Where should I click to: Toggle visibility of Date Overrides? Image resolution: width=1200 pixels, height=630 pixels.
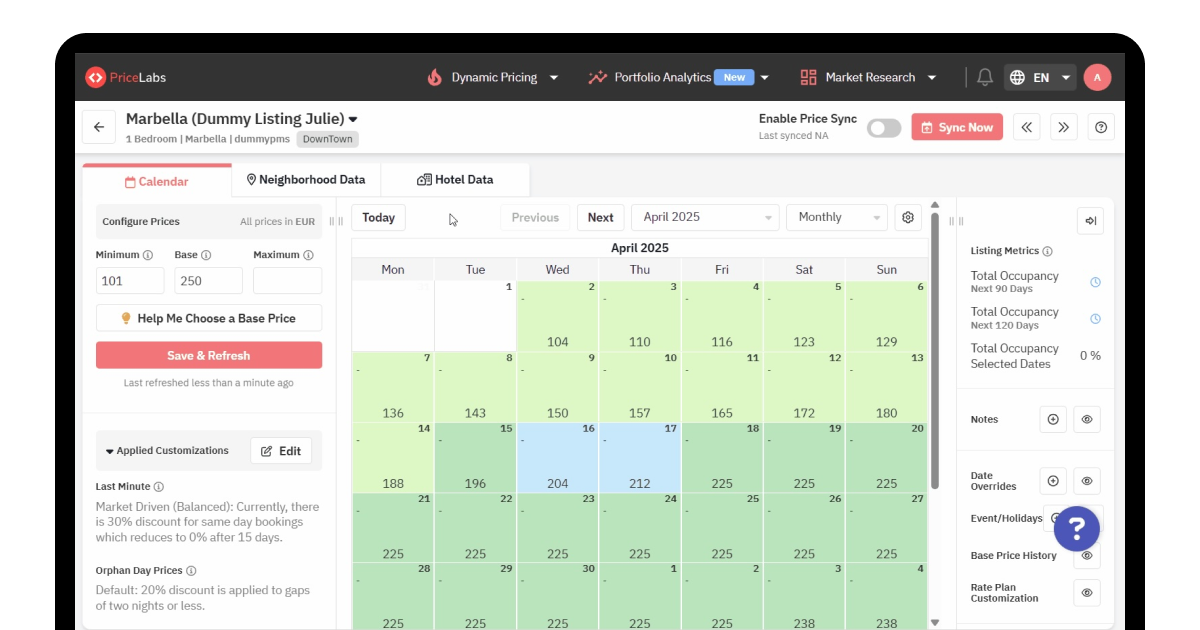point(1087,481)
